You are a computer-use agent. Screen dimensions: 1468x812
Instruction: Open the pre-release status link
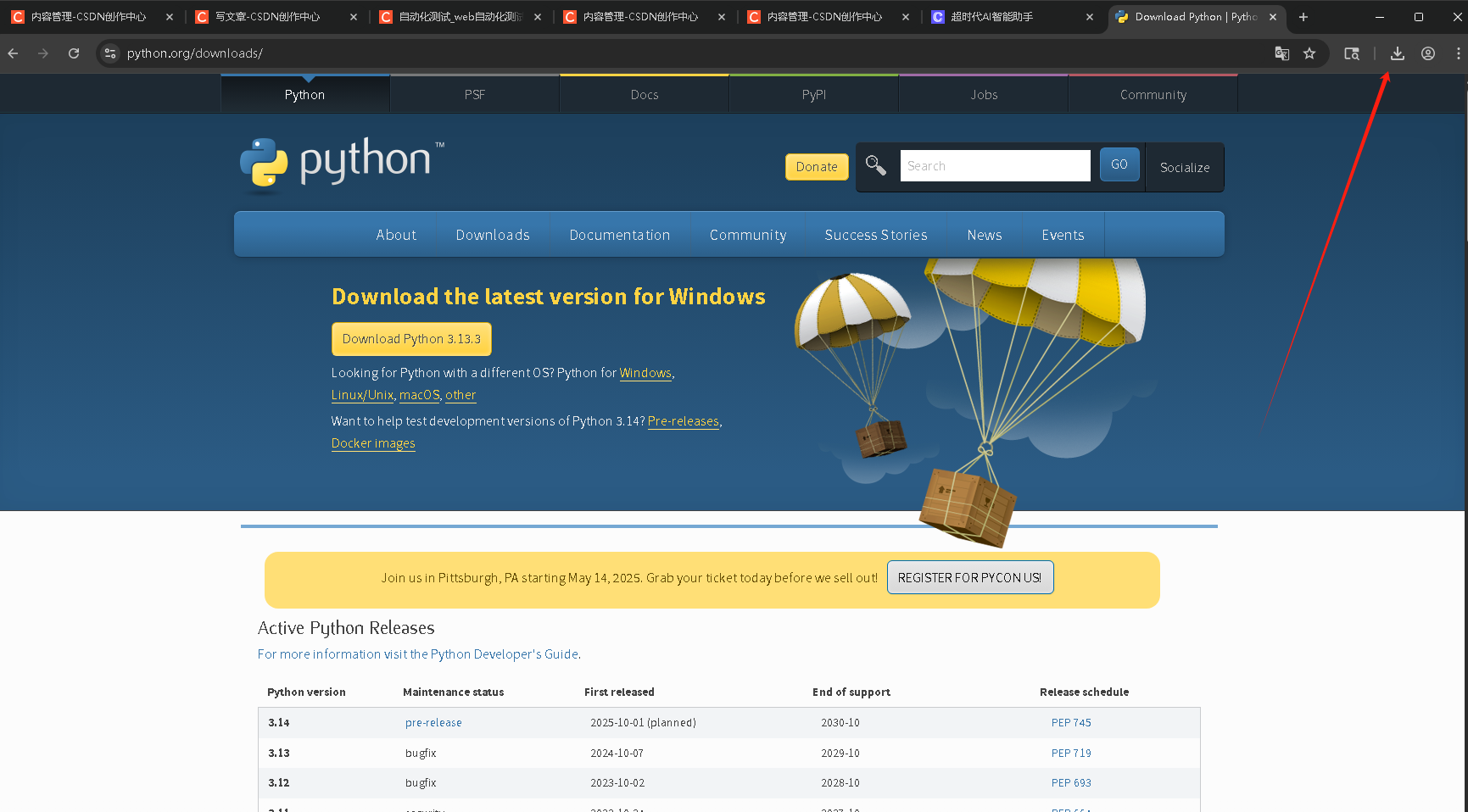point(433,723)
